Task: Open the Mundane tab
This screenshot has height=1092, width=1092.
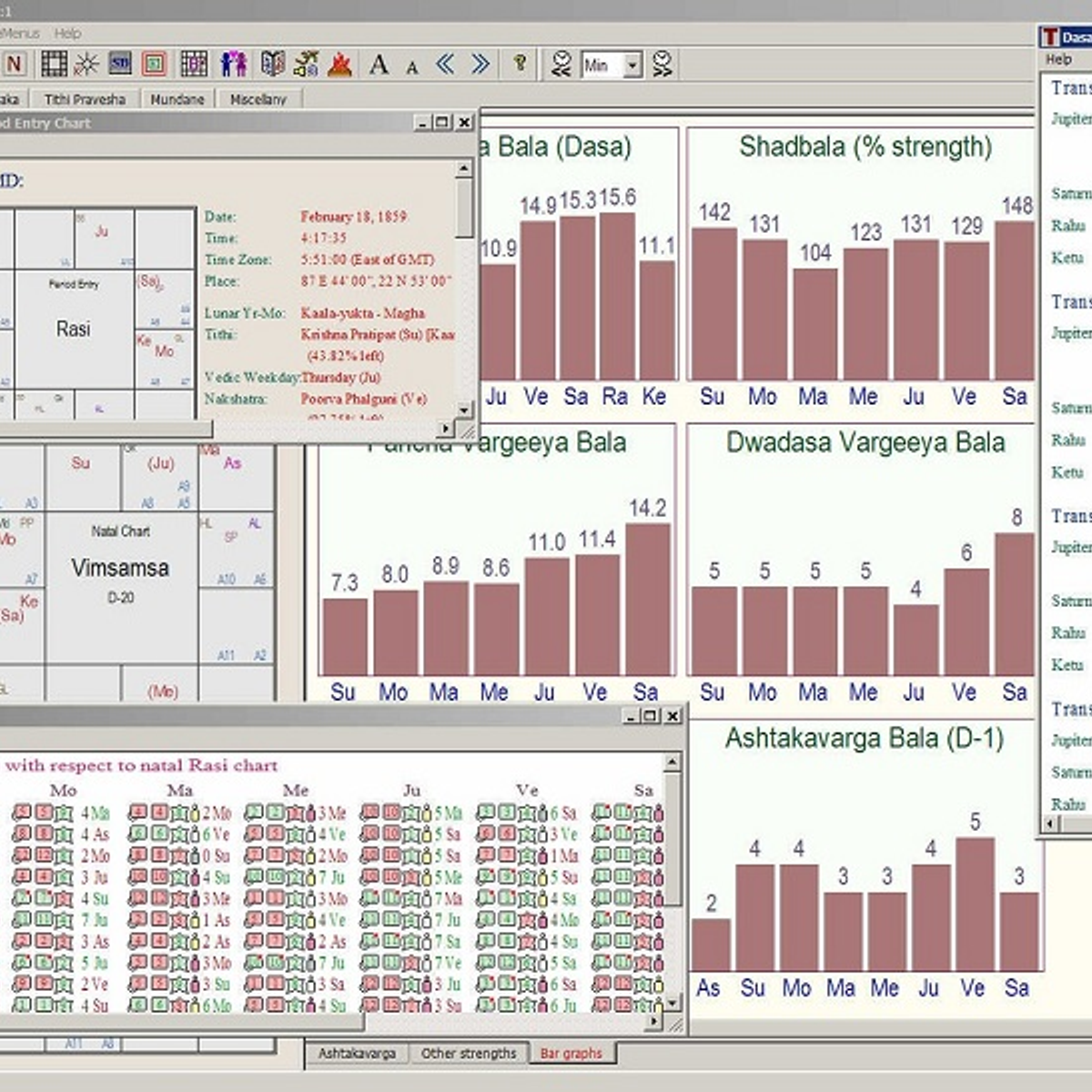Action: [x=177, y=99]
